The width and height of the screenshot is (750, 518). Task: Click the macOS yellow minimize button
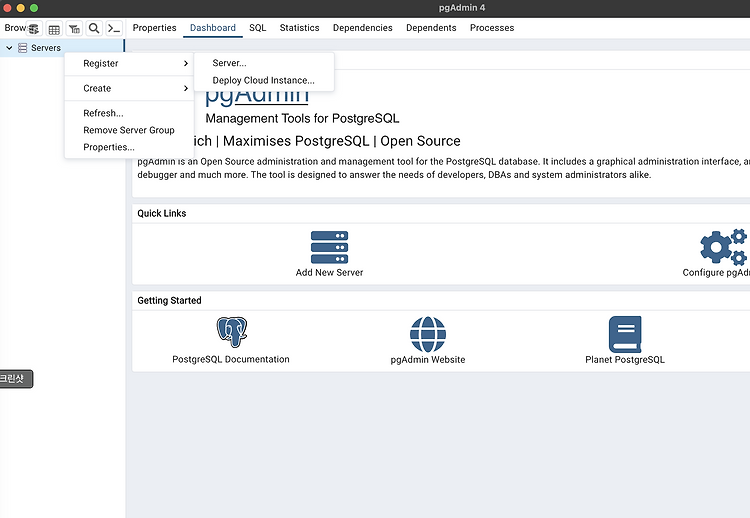[x=21, y=8]
